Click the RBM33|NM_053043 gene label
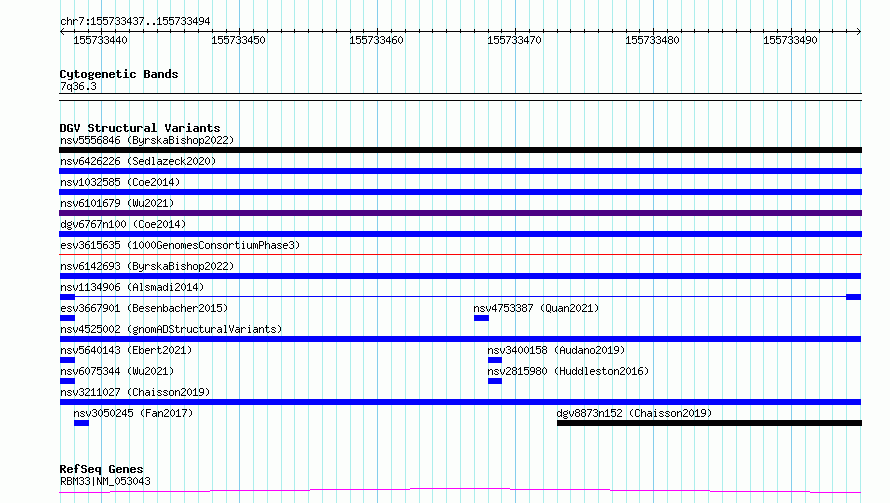The height and width of the screenshot is (503, 890). click(x=105, y=481)
